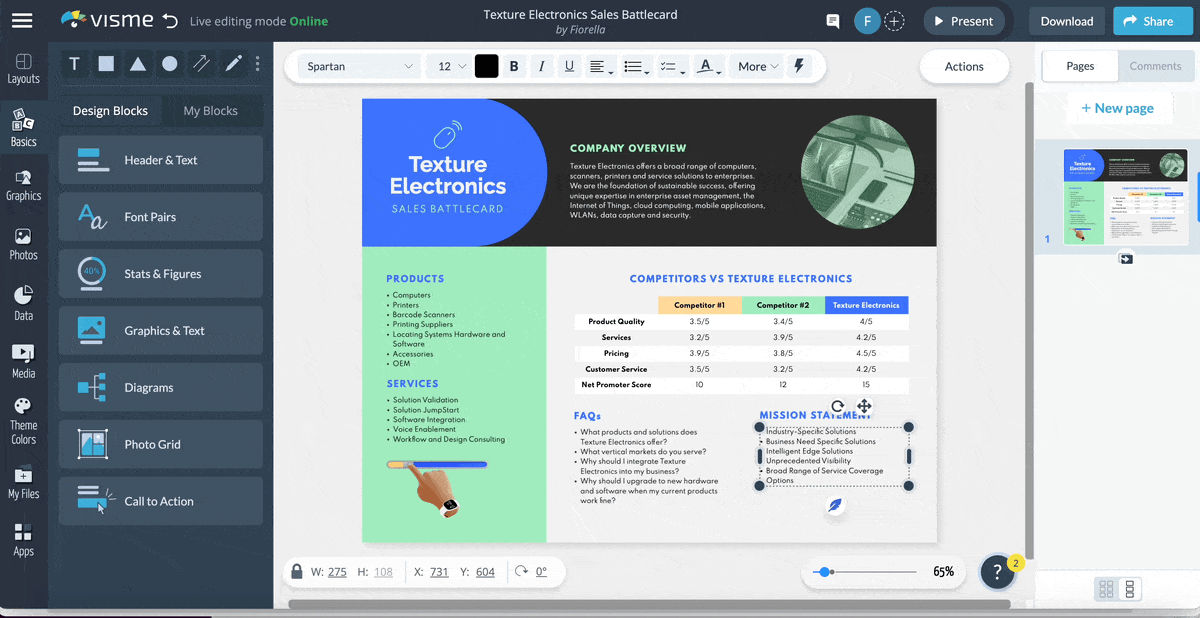
Task: Toggle bold formatting
Action: tap(514, 66)
